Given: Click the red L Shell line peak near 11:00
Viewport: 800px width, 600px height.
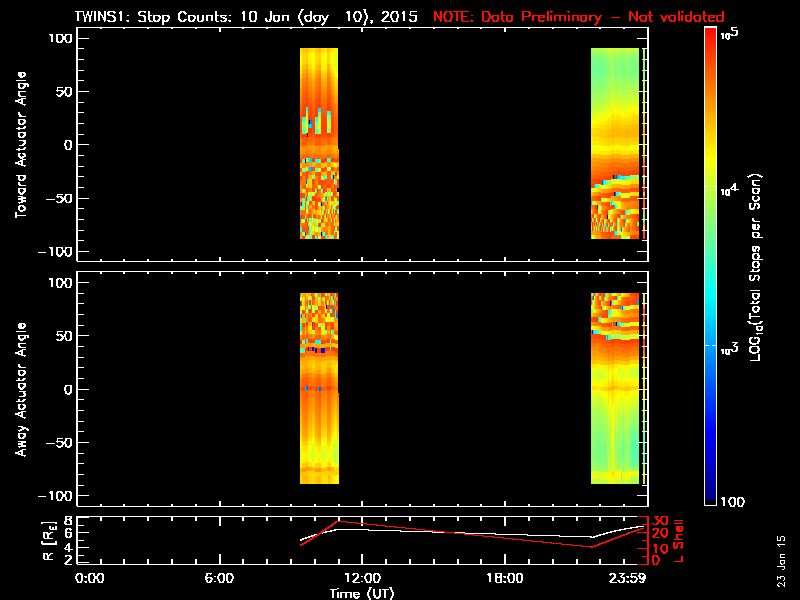Looking at the screenshot, I should pyautogui.click(x=339, y=521).
